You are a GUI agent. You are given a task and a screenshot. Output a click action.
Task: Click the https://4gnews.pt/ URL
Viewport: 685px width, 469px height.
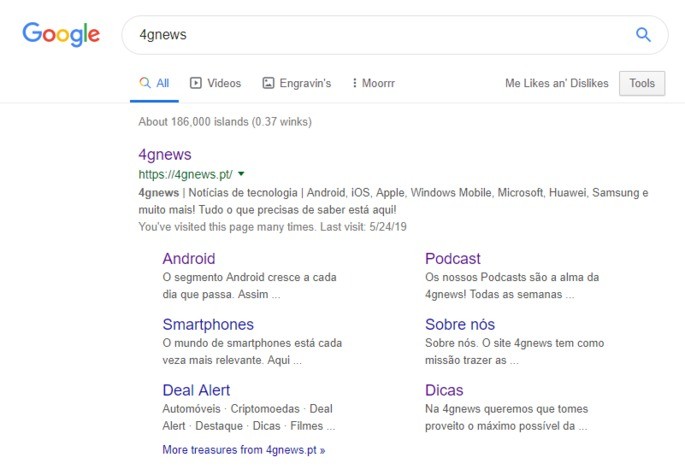tap(185, 174)
